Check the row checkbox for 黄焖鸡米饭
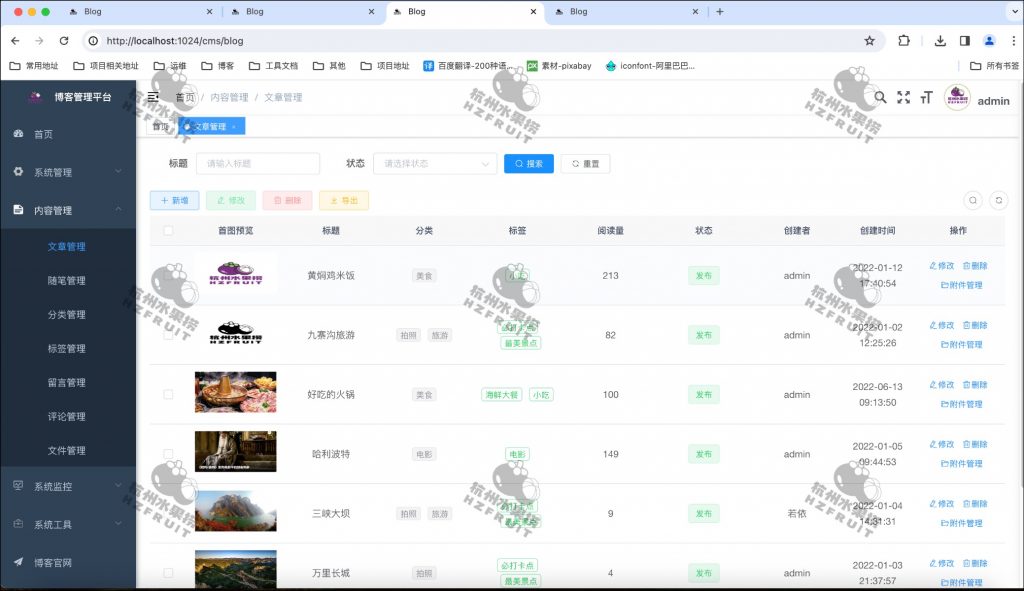 [168, 277]
